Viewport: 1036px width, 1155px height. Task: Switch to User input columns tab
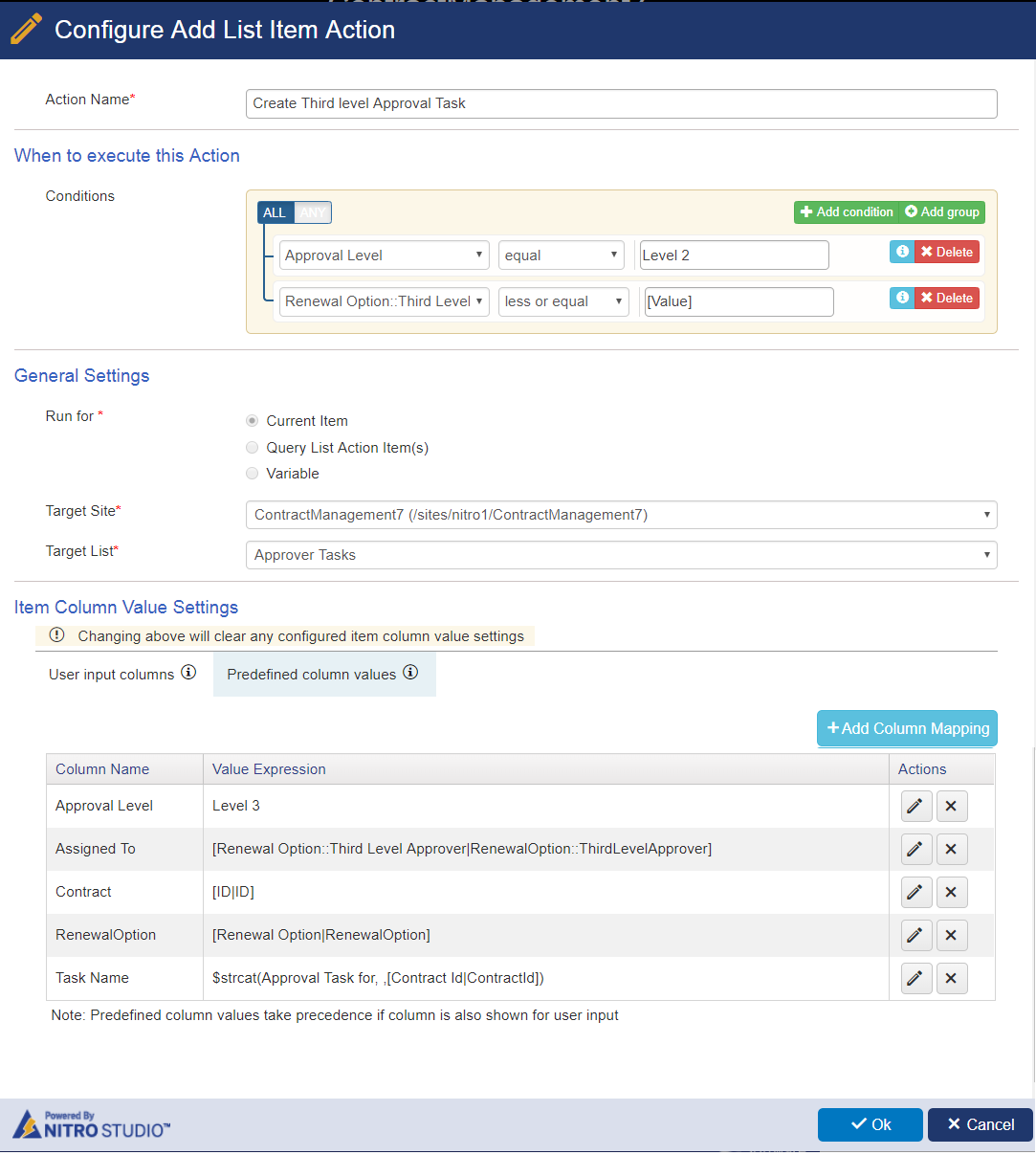pos(122,675)
